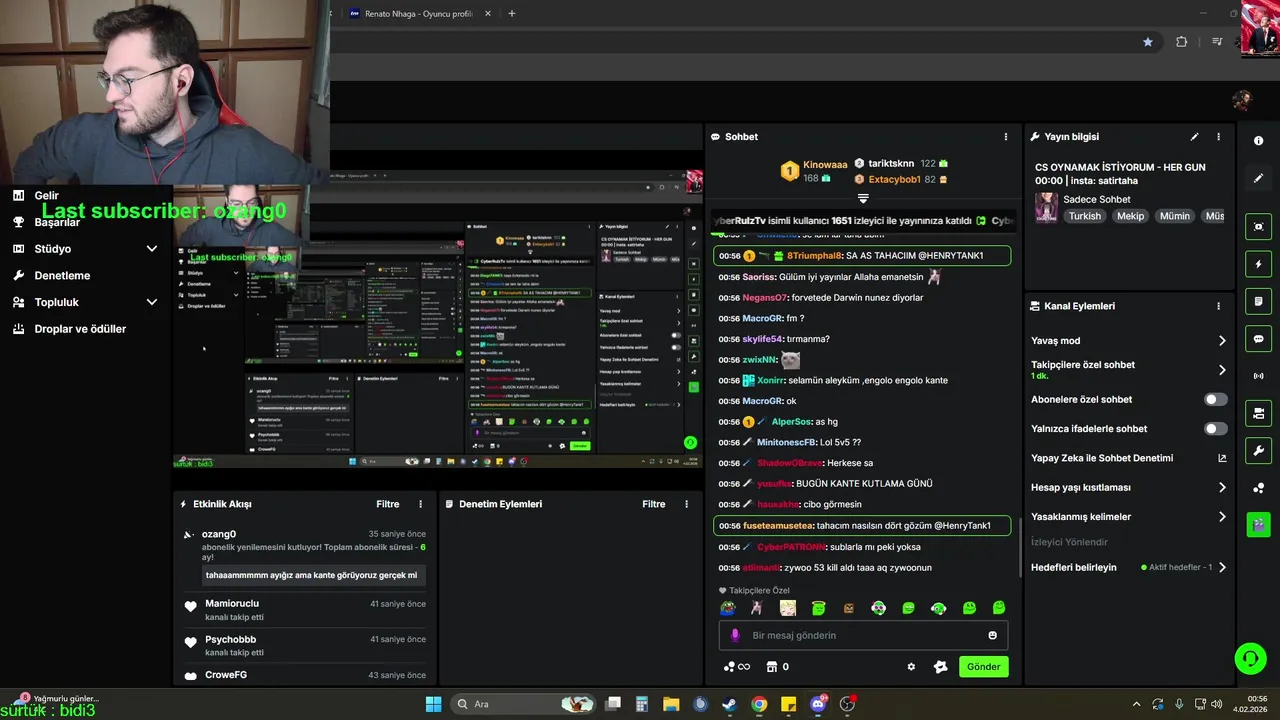
Task: Click the sticker icon beside Gönder
Action: click(940, 667)
